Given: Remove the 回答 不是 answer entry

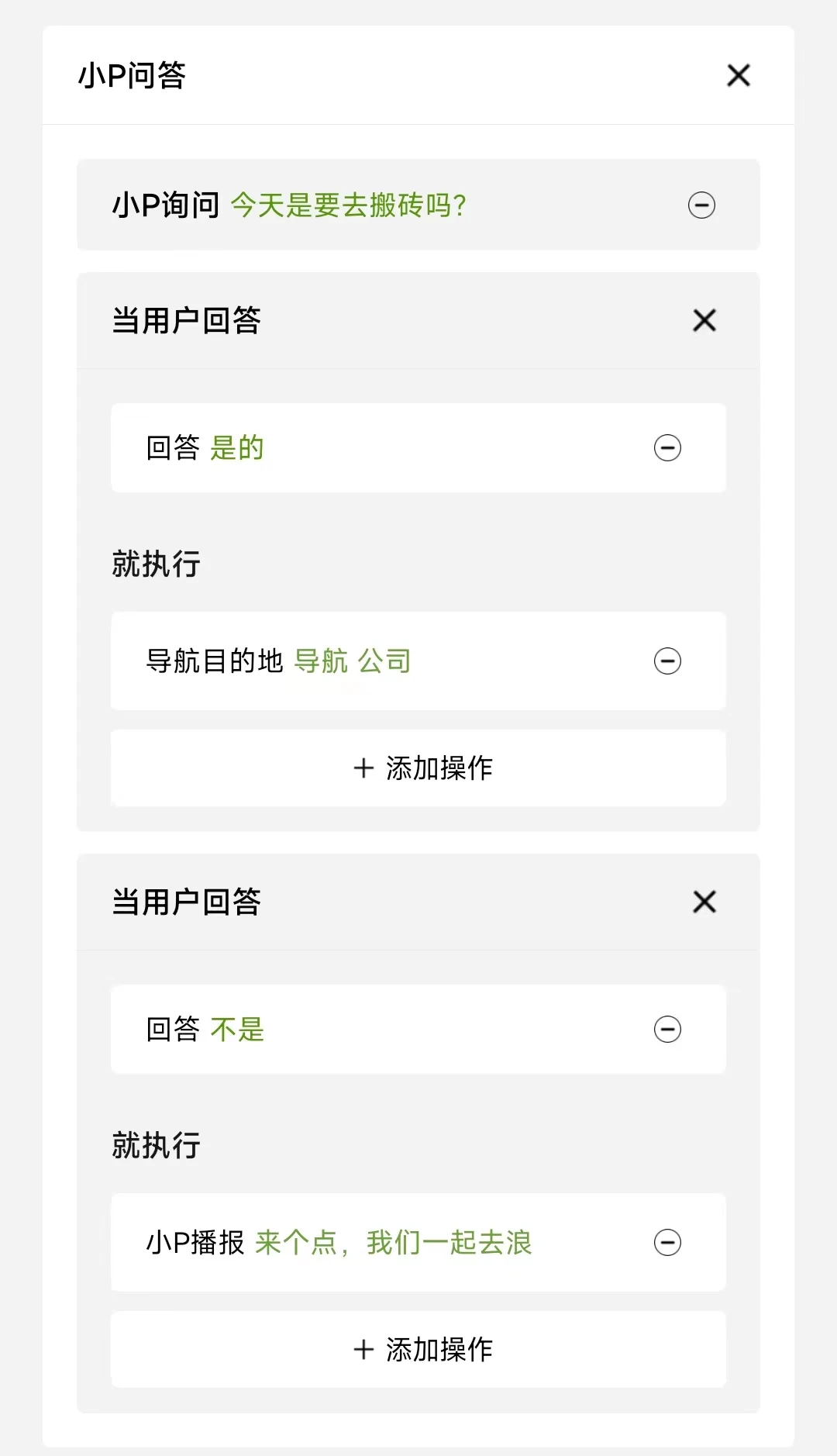Looking at the screenshot, I should (x=667, y=1030).
